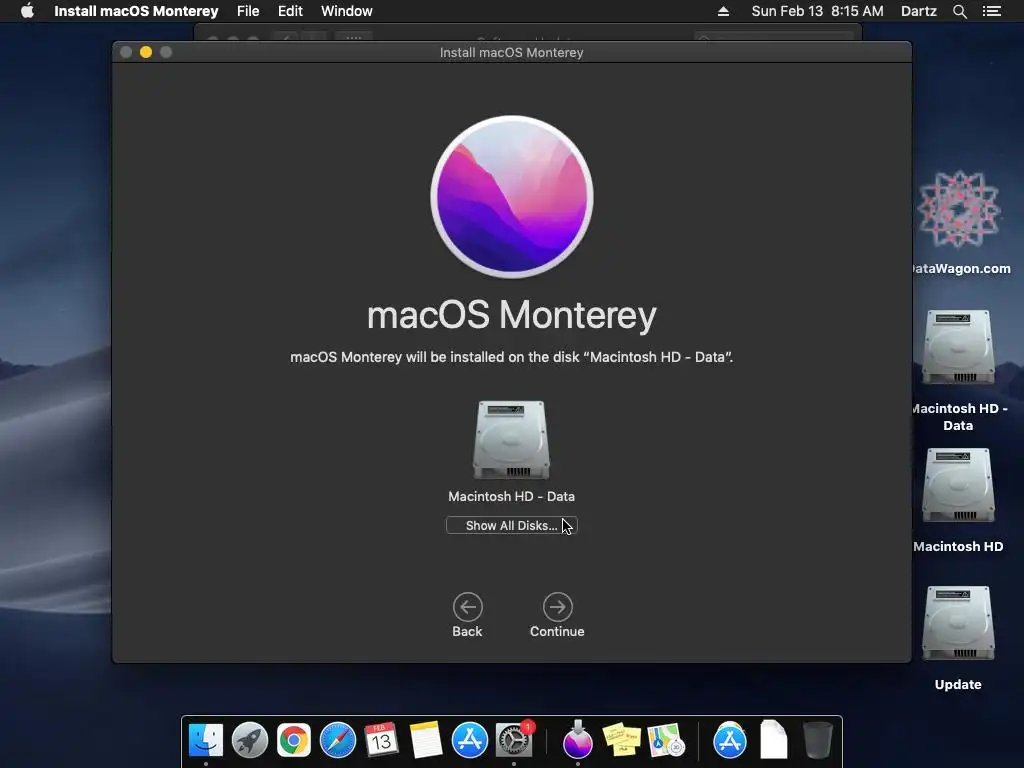
Task: Launch Google Chrome from the Dock
Action: (294, 740)
